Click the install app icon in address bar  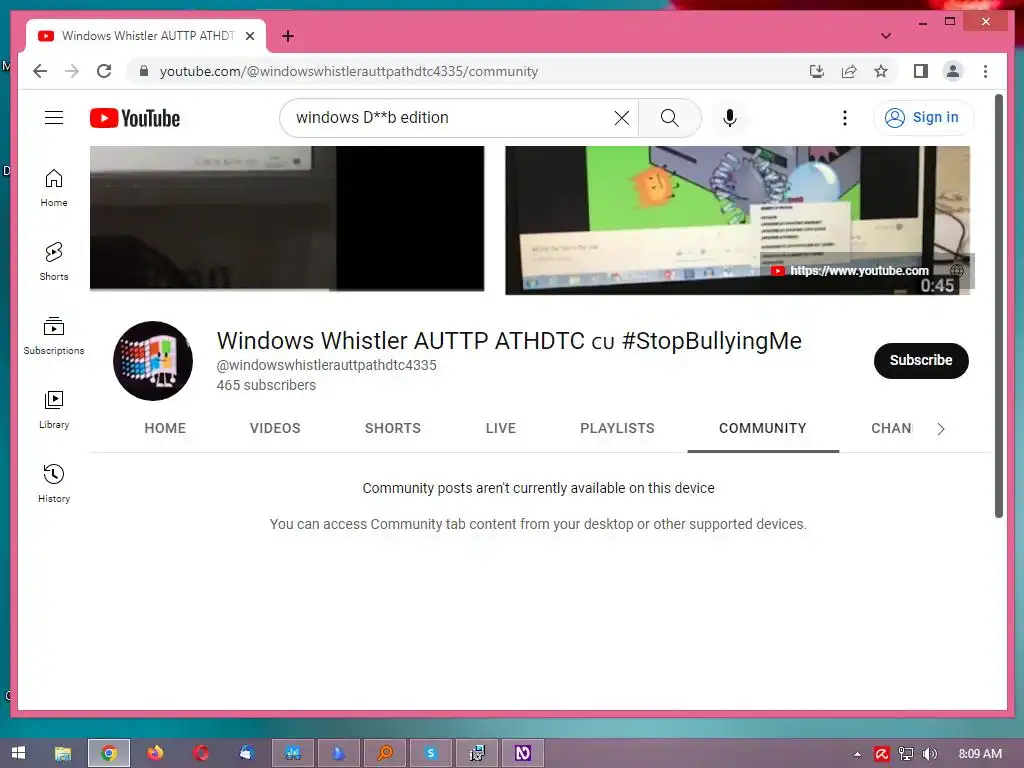(816, 71)
